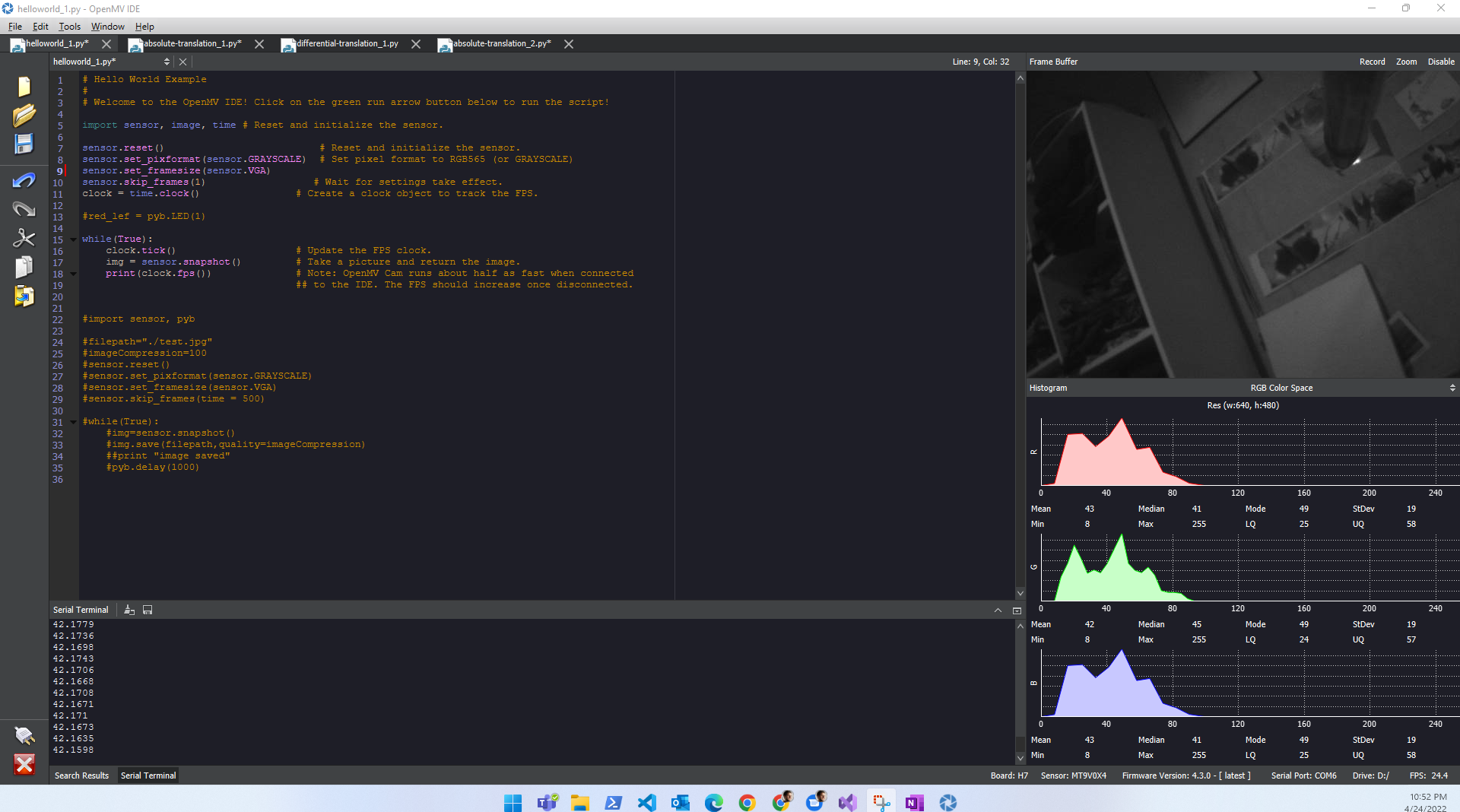This screenshot has width=1460, height=812.
Task: Open the RGB Color Space dropdown
Action: coord(1452,388)
